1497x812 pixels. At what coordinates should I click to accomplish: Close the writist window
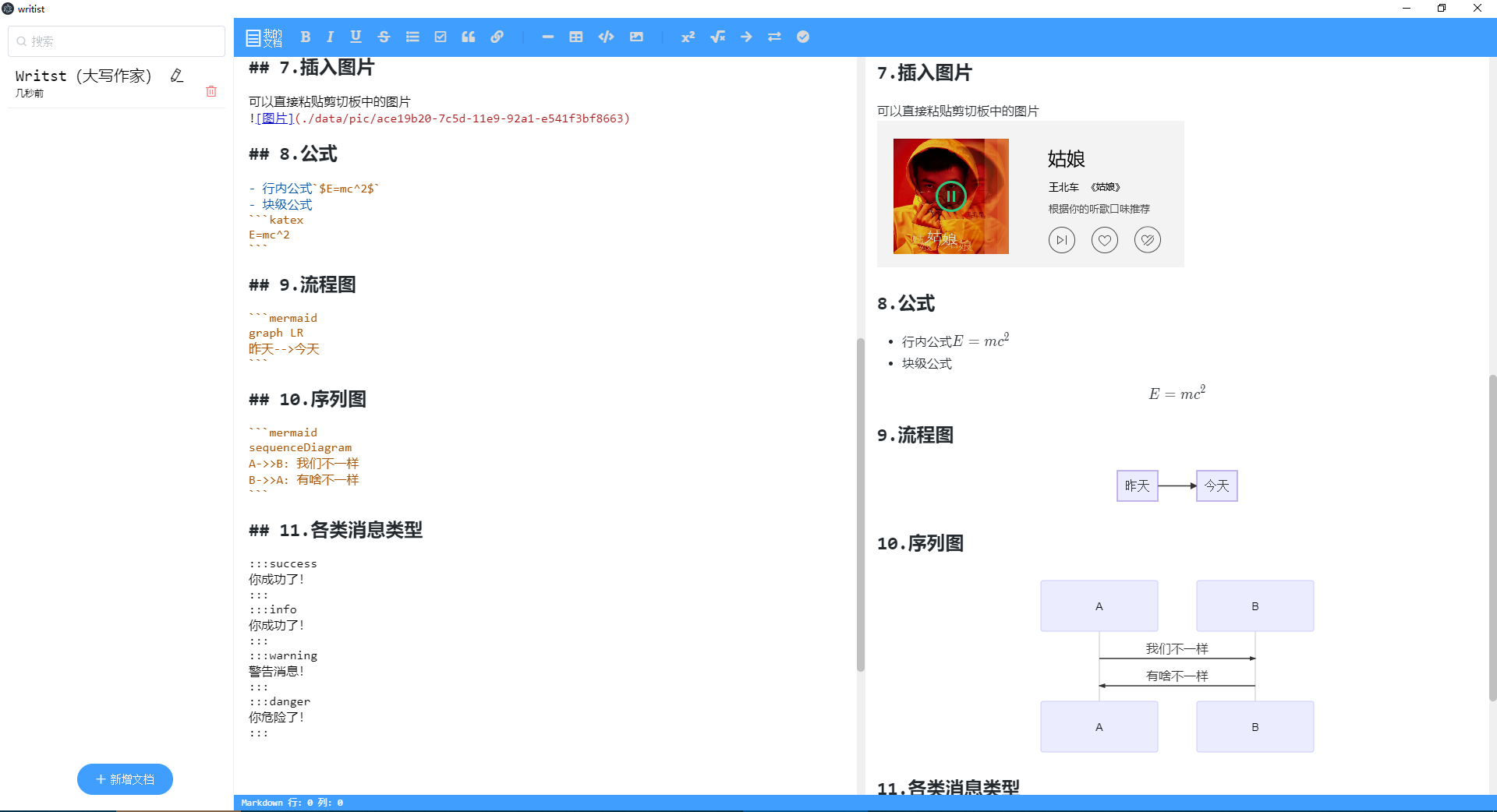pyautogui.click(x=1478, y=9)
